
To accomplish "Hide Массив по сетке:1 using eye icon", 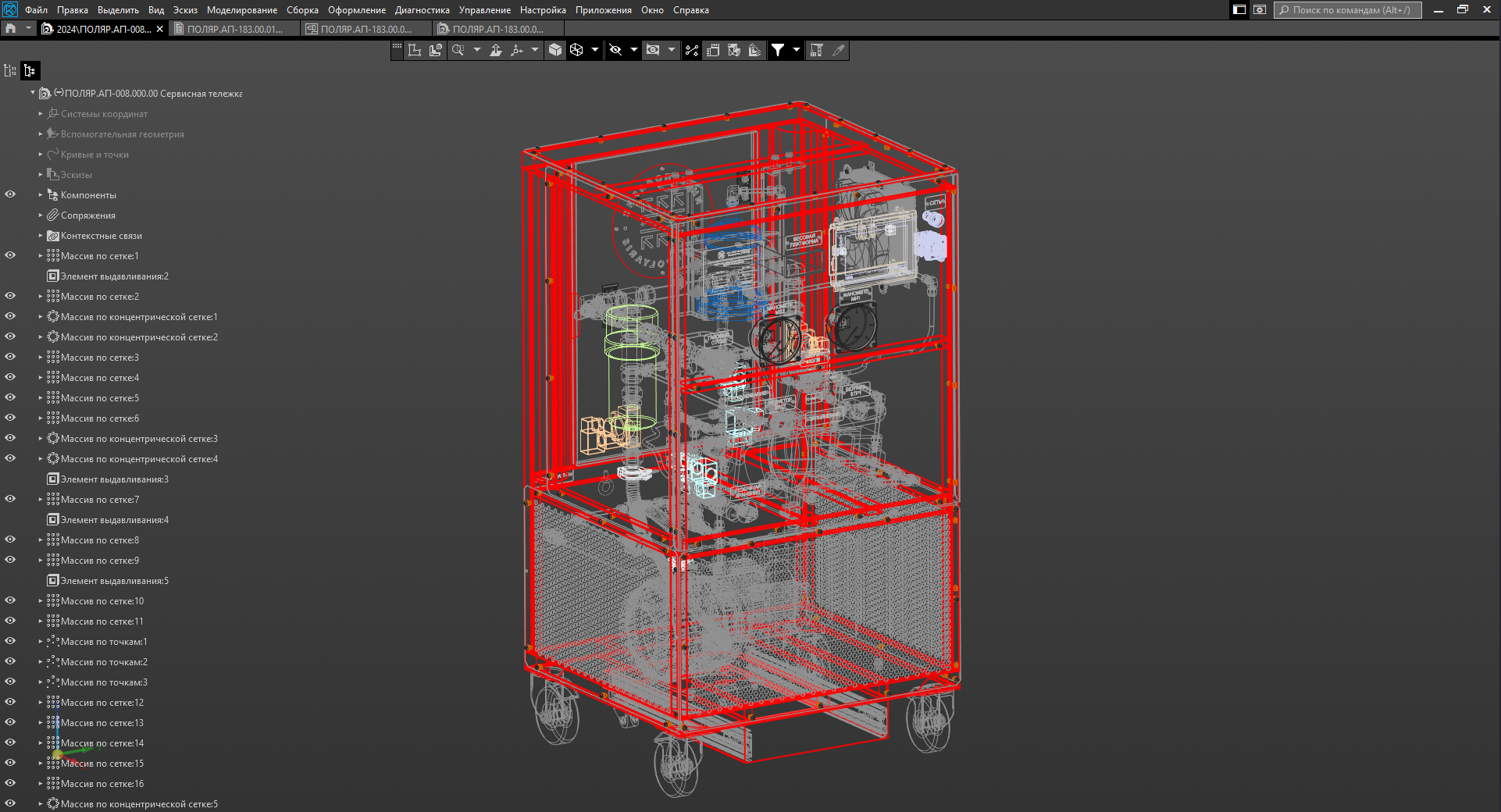I will [10, 255].
